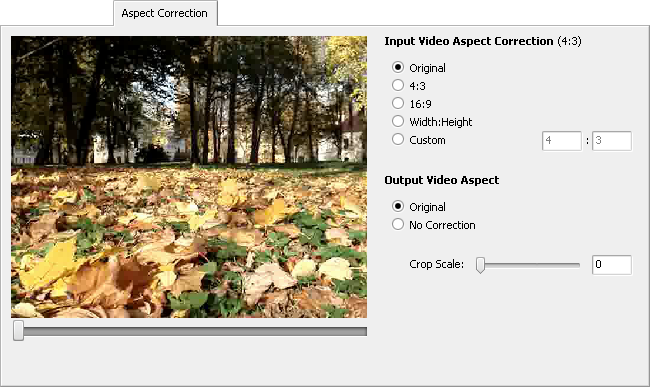The width and height of the screenshot is (650, 387).
Task: Click the custom aspect width field showing 4
Action: [562, 141]
